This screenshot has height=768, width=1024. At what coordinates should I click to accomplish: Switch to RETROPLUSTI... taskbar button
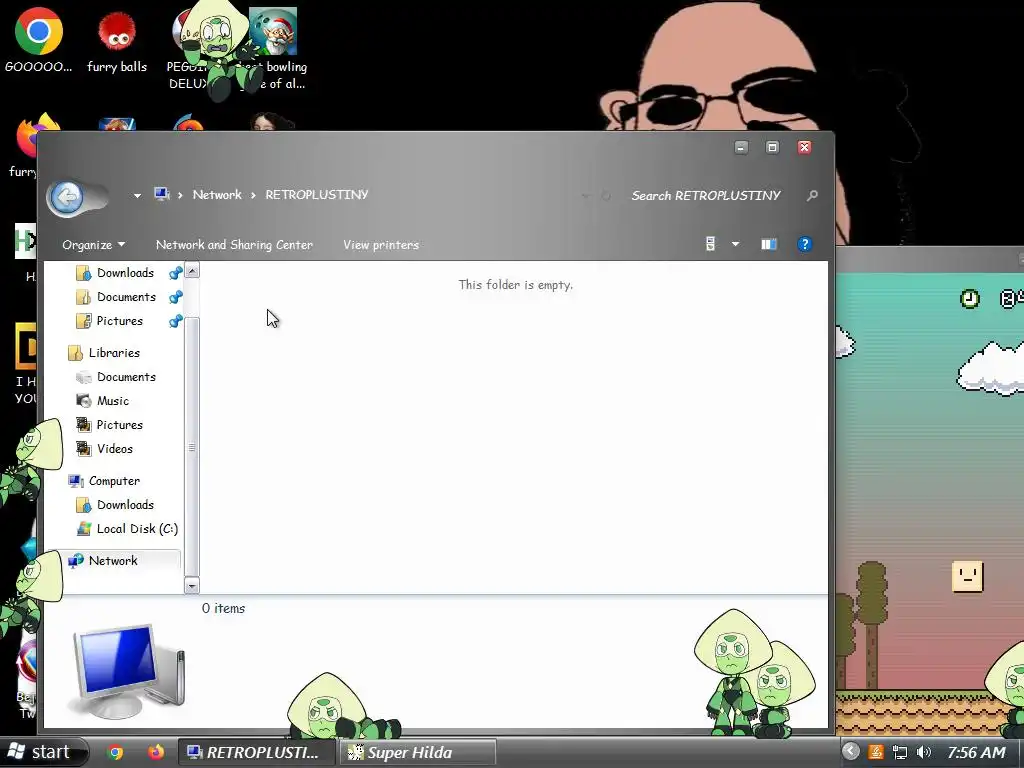pyautogui.click(x=257, y=752)
